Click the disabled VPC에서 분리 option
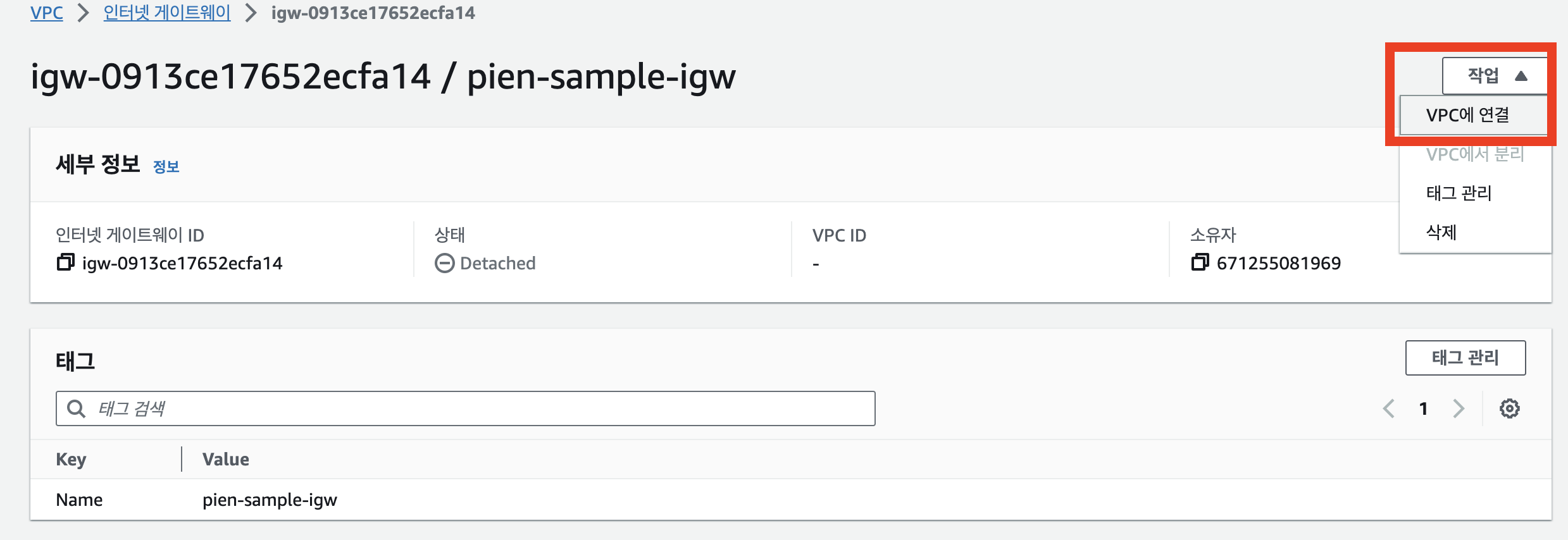The height and width of the screenshot is (540, 1568). [x=1475, y=154]
